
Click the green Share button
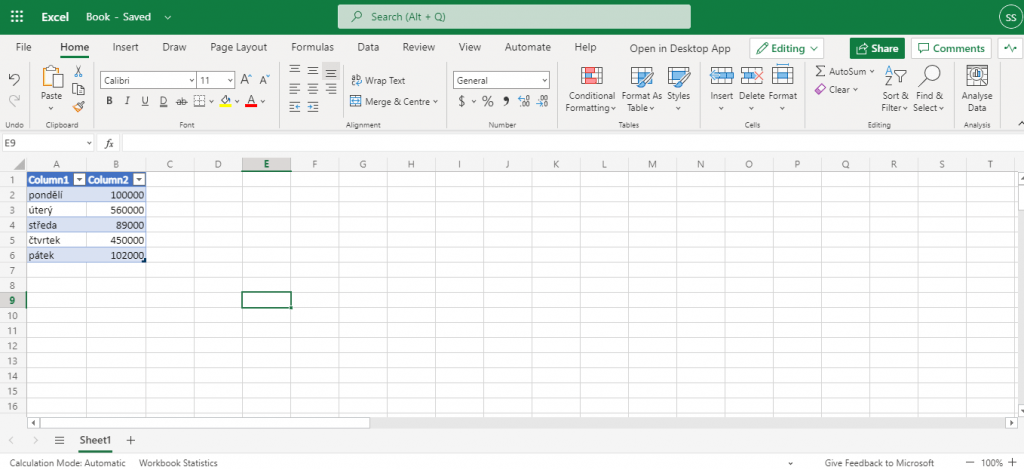(x=877, y=48)
